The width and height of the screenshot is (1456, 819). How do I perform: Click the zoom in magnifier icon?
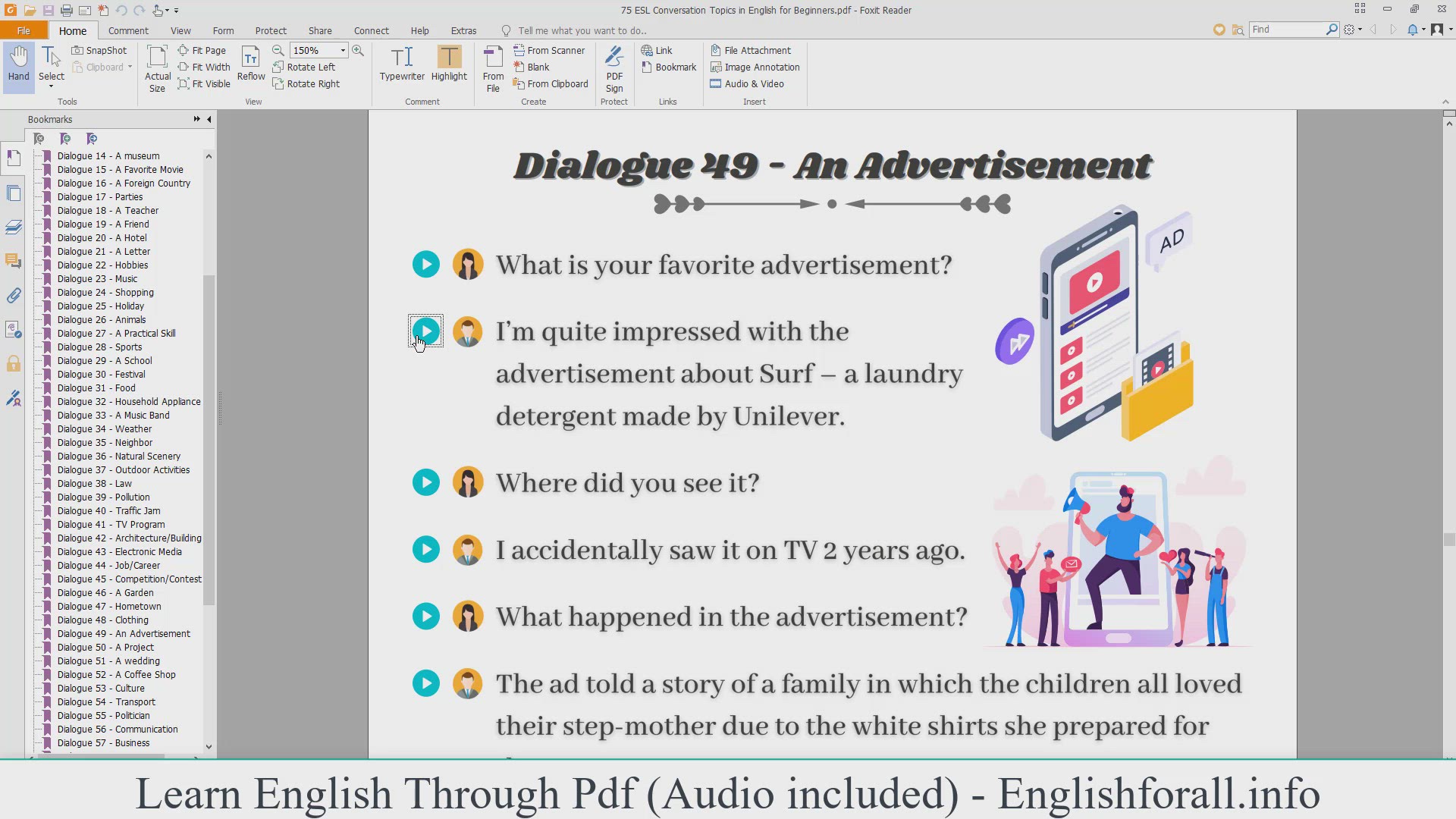pos(358,50)
